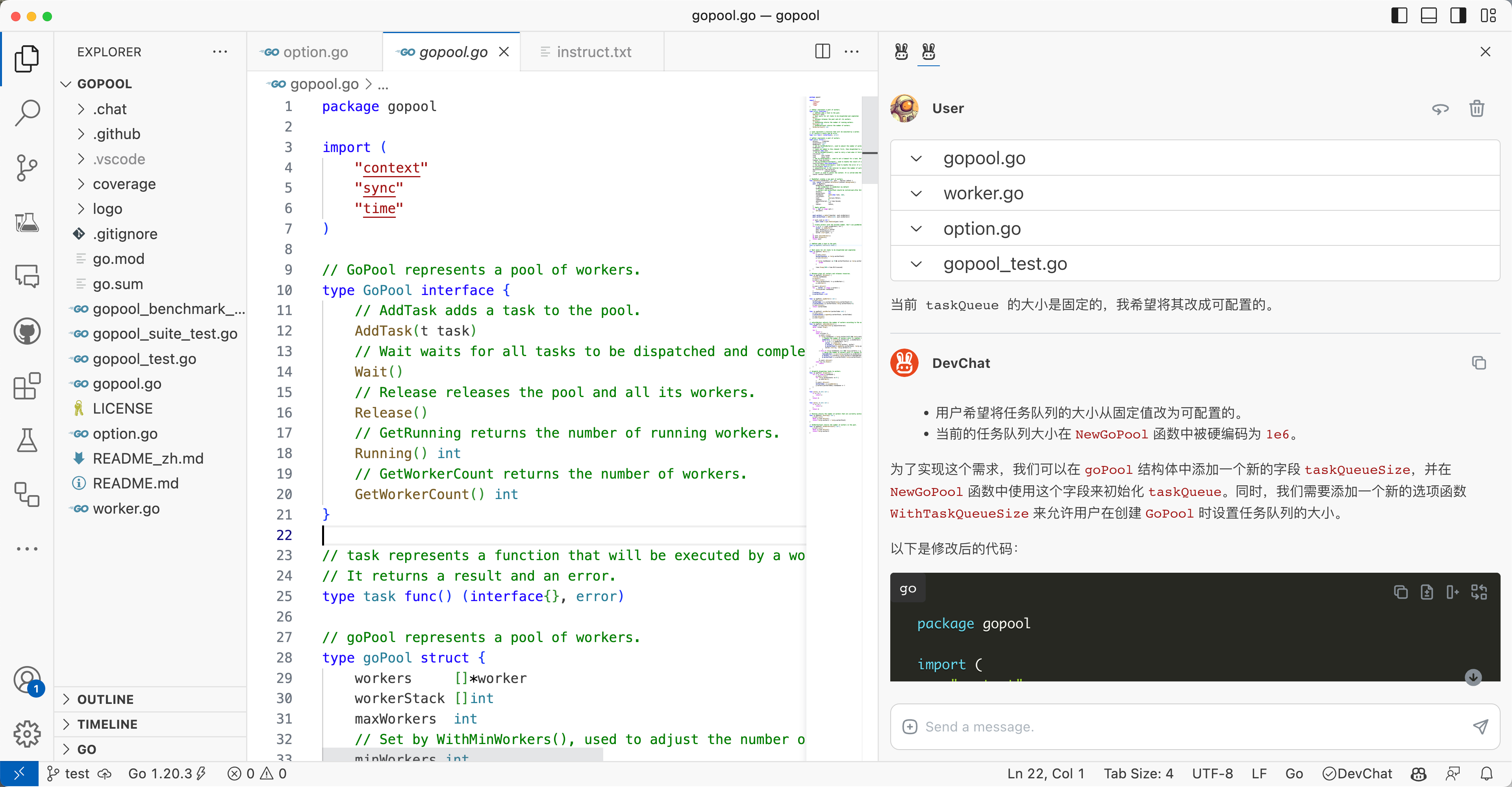Open worker.go from the explorer
1512x787 pixels.
(x=126, y=508)
